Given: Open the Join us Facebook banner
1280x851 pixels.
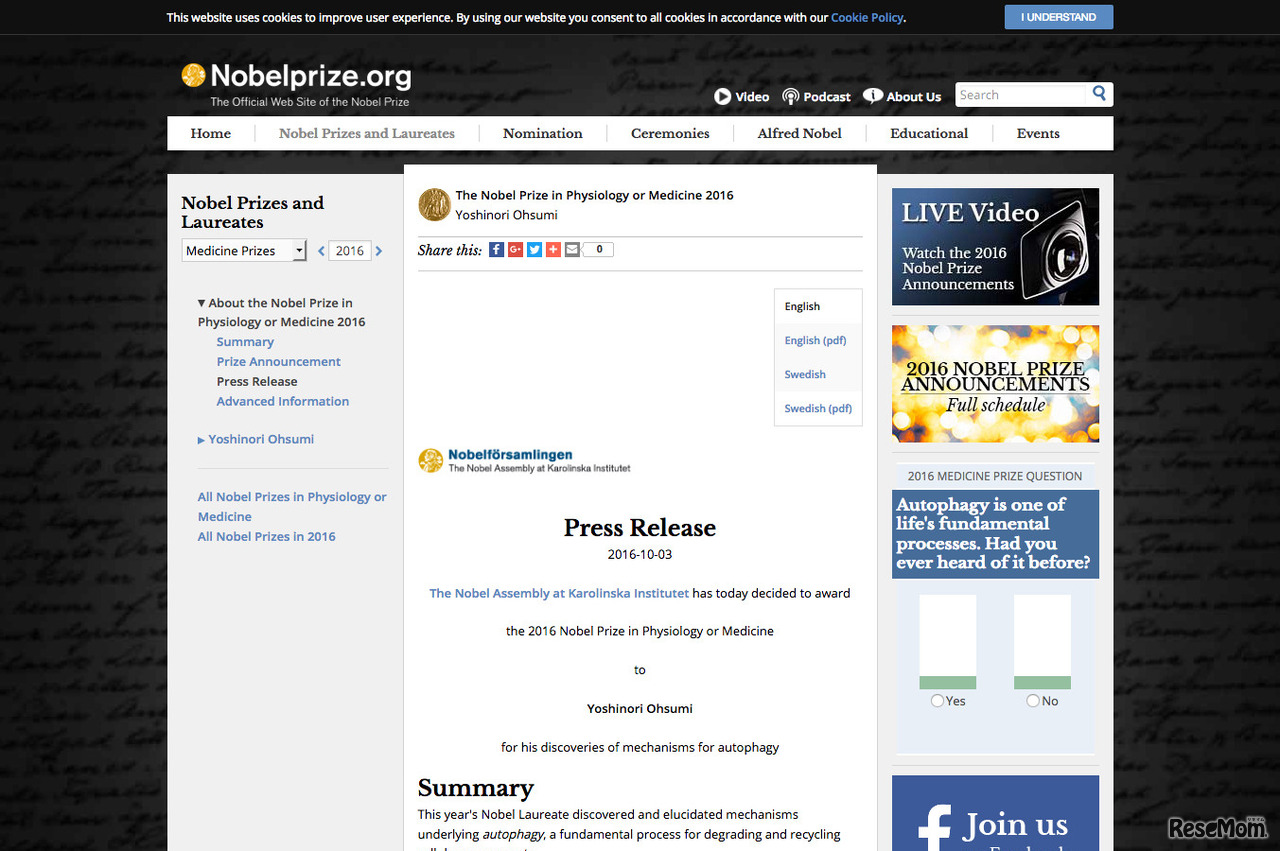Looking at the screenshot, I should tap(995, 813).
